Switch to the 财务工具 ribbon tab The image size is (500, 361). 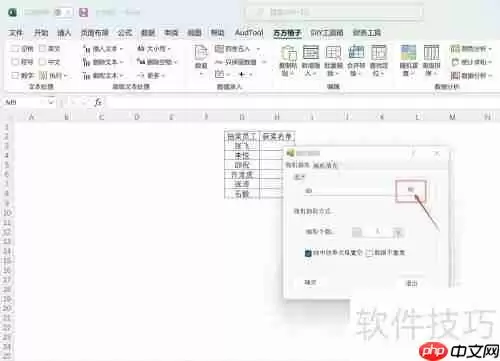(367, 33)
